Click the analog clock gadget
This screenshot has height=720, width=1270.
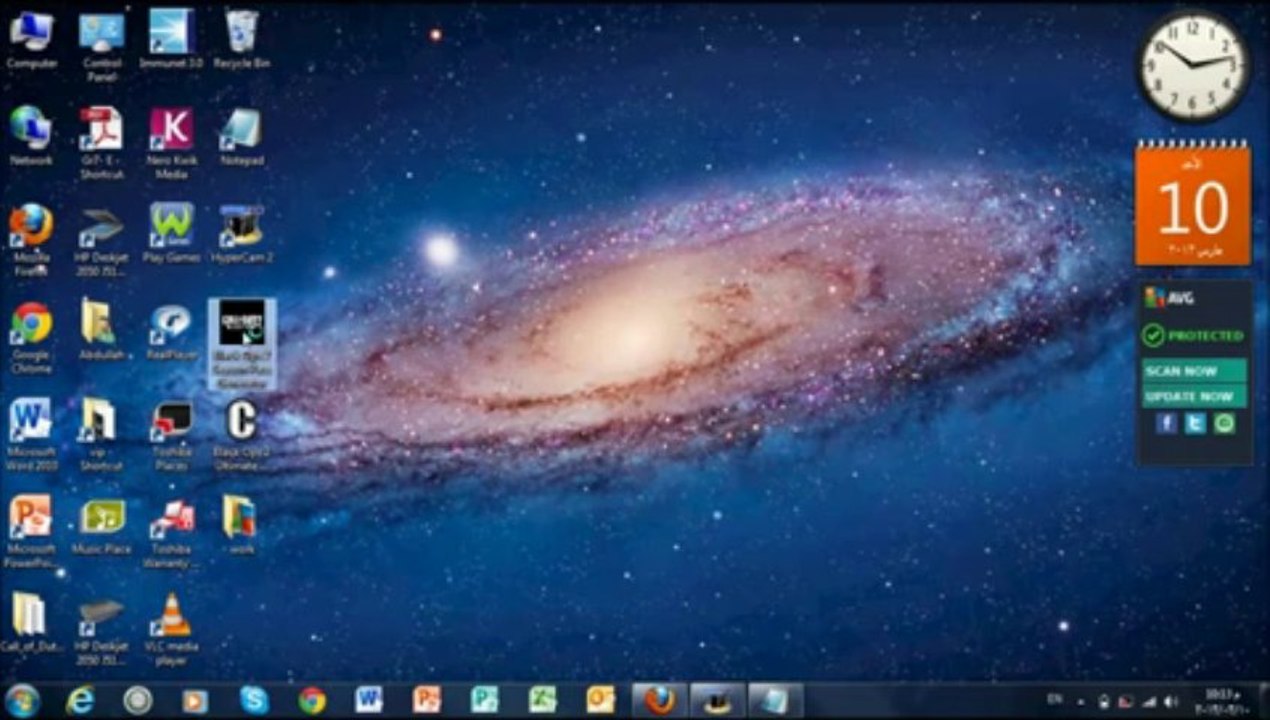[1193, 65]
